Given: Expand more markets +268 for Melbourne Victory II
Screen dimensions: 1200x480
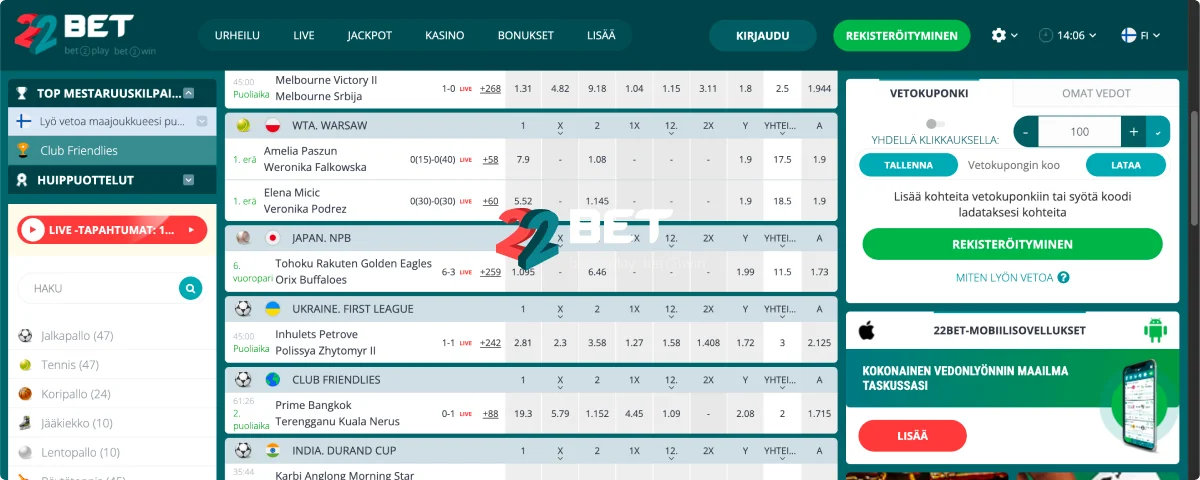Looking at the screenshot, I should point(490,88).
